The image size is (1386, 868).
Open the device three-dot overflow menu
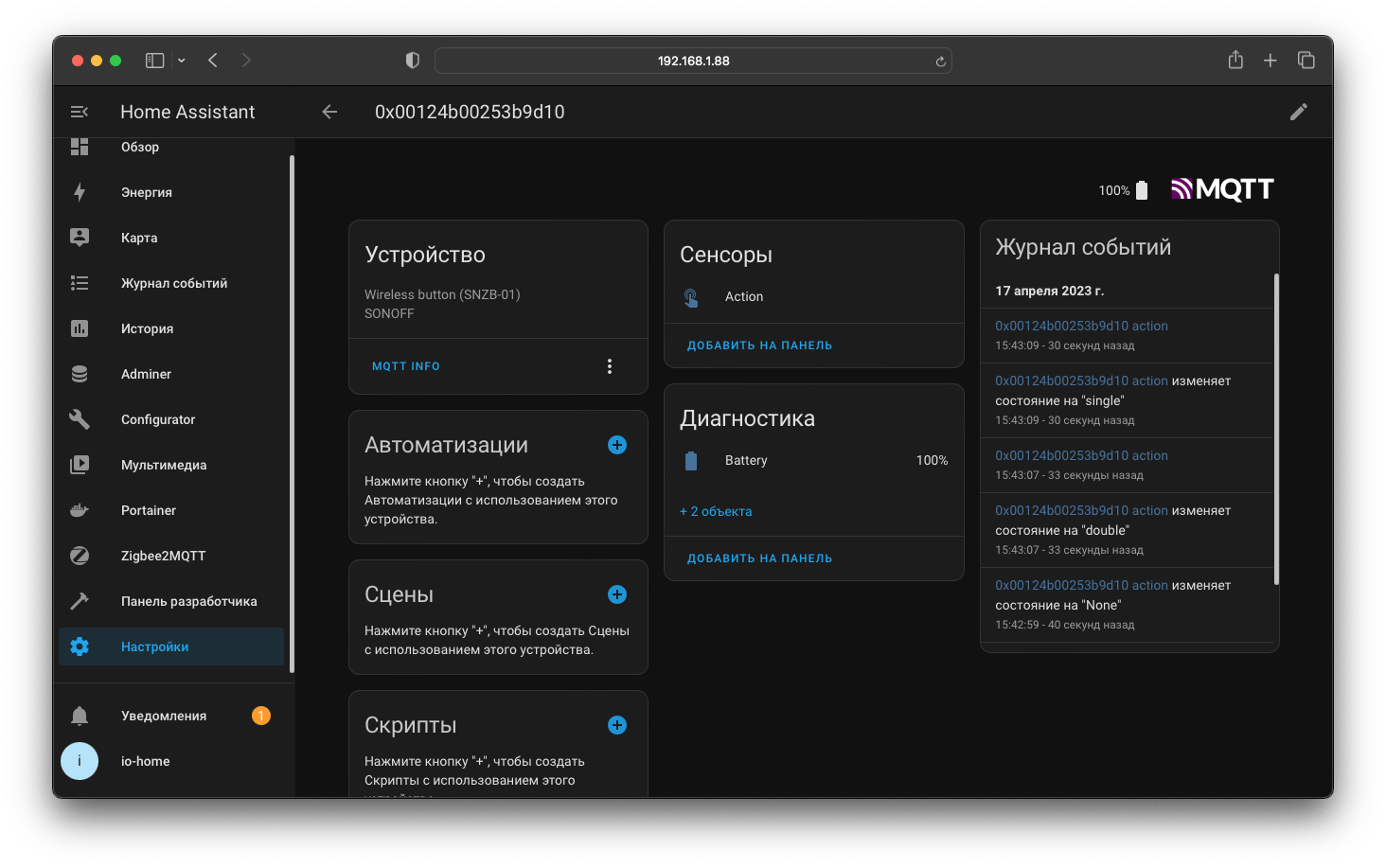[x=610, y=366]
